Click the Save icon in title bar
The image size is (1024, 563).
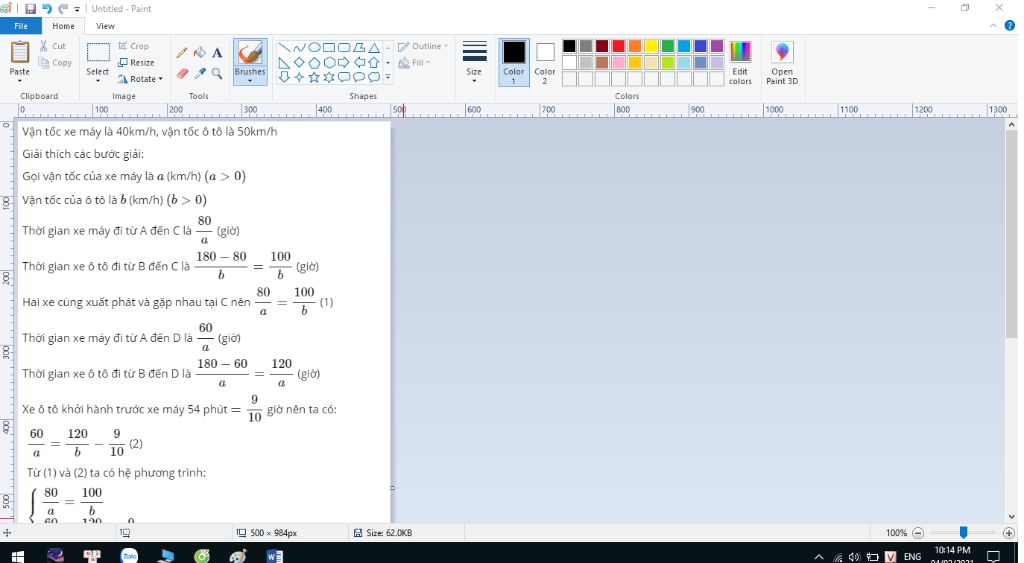coord(30,8)
